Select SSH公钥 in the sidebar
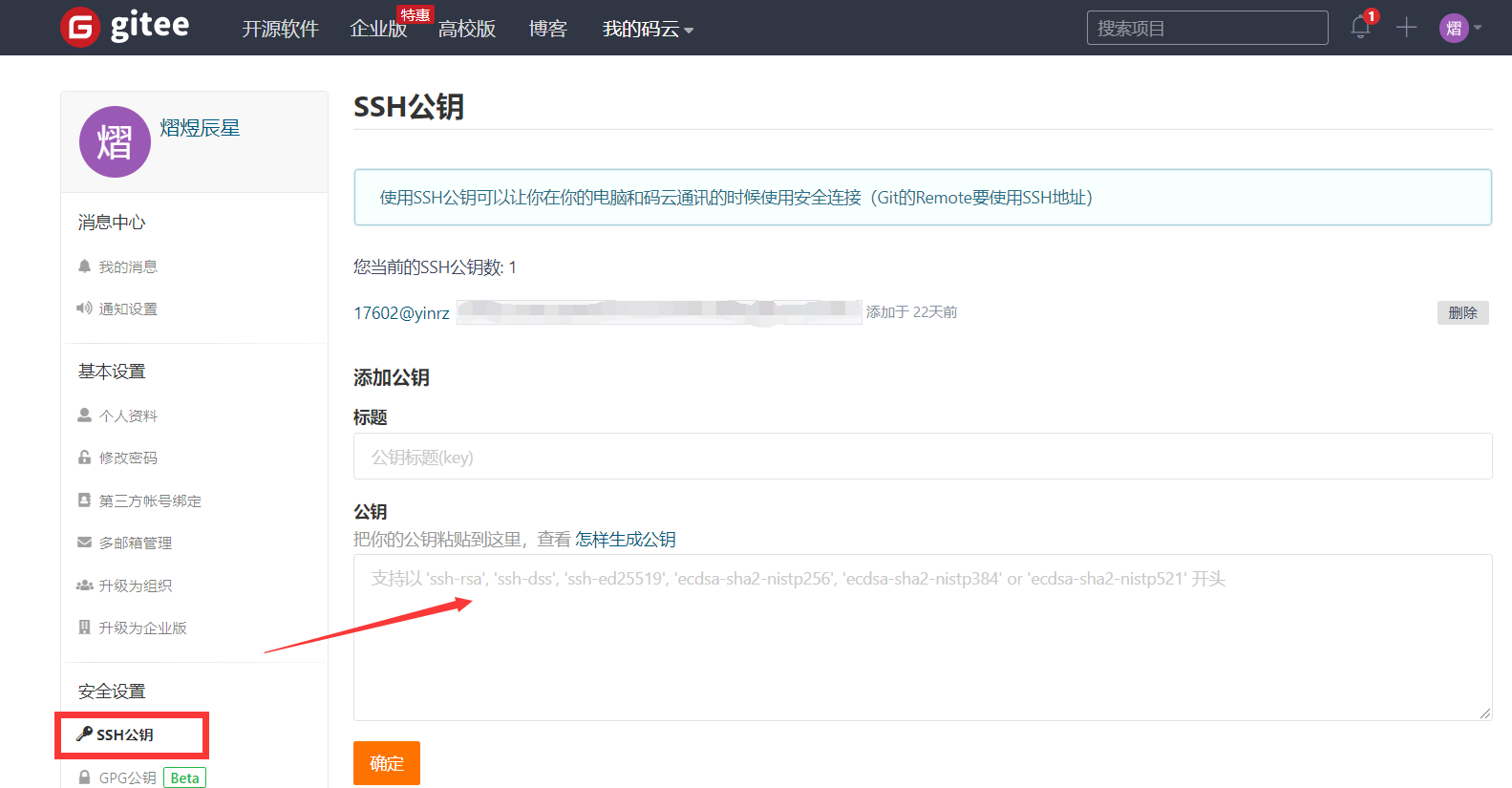Image resolution: width=1512 pixels, height=788 pixels. (x=125, y=735)
